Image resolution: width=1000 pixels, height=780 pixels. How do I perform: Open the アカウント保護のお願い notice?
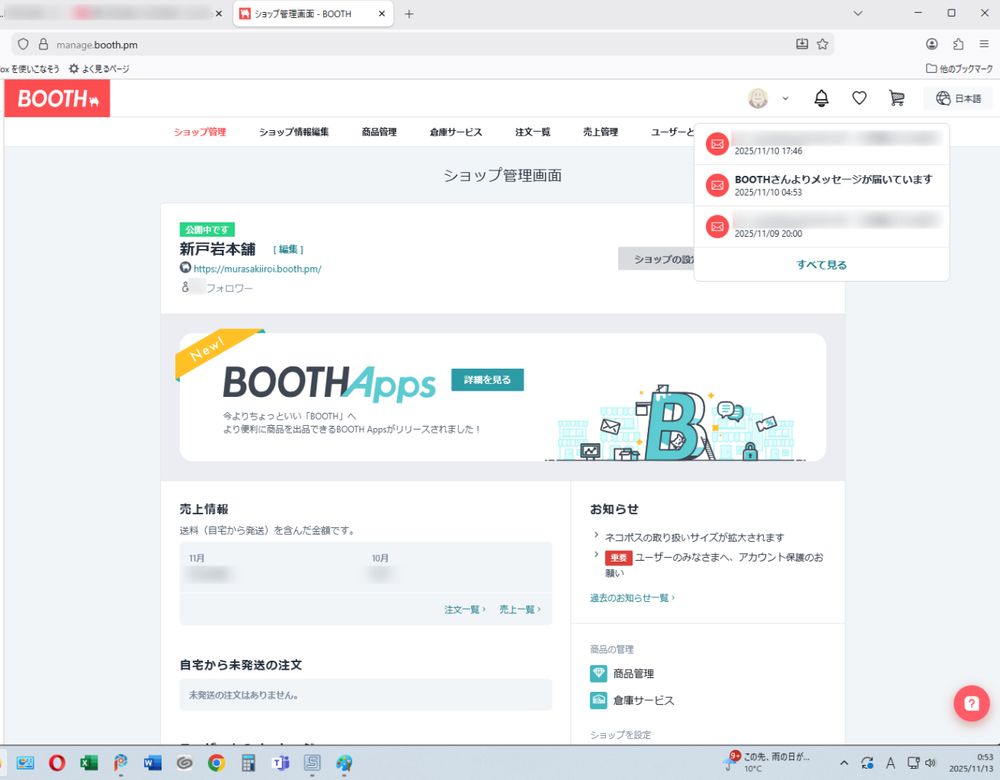[714, 565]
